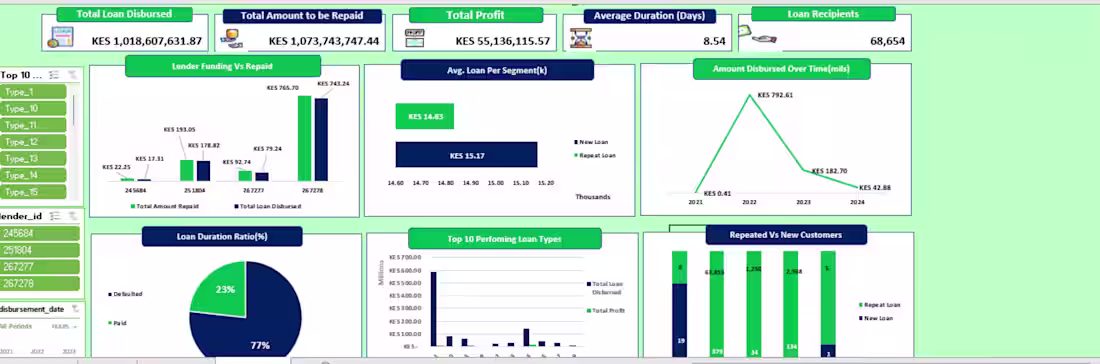Click the hourglass icon in Average Duration card

580,38
